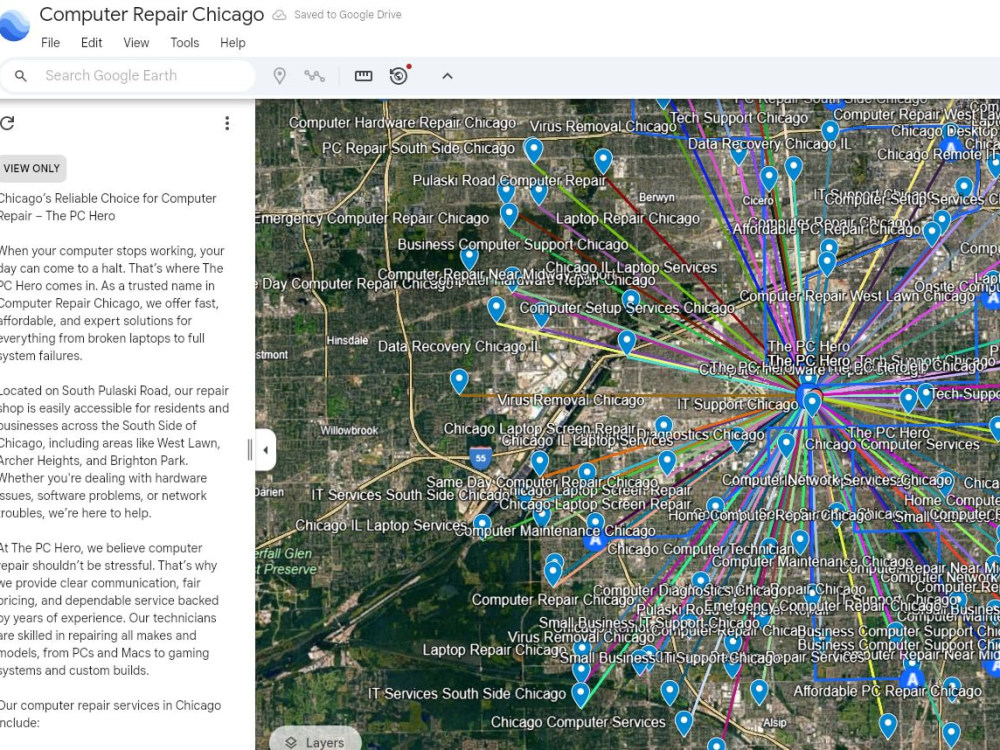1000x750 pixels.
Task: Click the Chicago Computer Services label at bottom
Action: click(x=578, y=722)
